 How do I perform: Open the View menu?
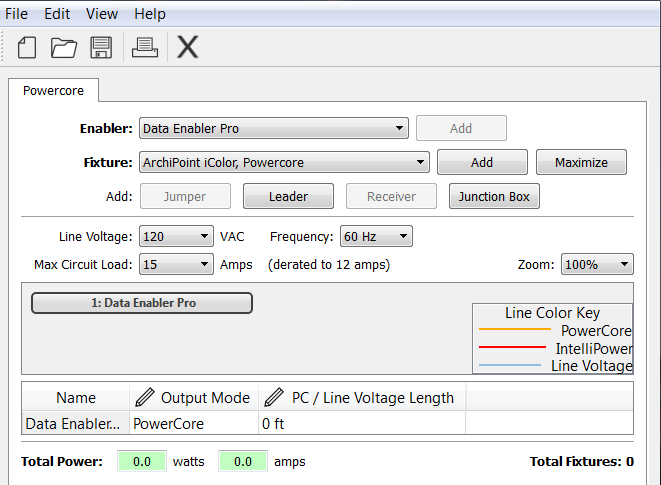click(x=101, y=14)
